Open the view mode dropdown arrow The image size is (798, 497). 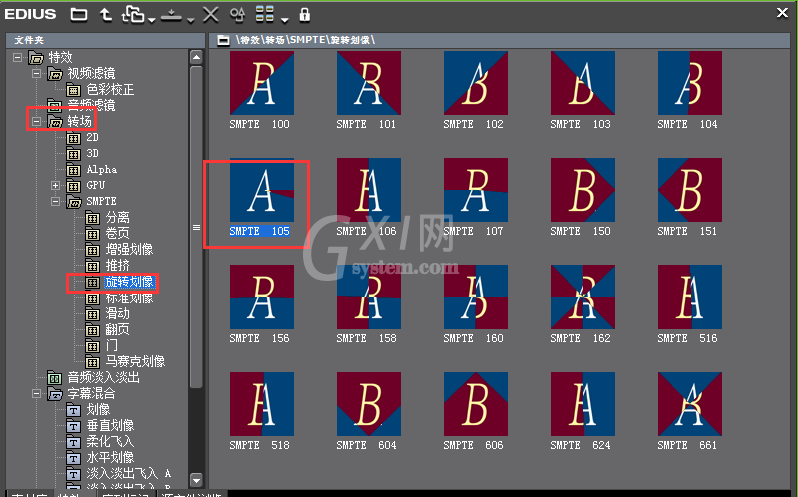pyautogui.click(x=284, y=20)
